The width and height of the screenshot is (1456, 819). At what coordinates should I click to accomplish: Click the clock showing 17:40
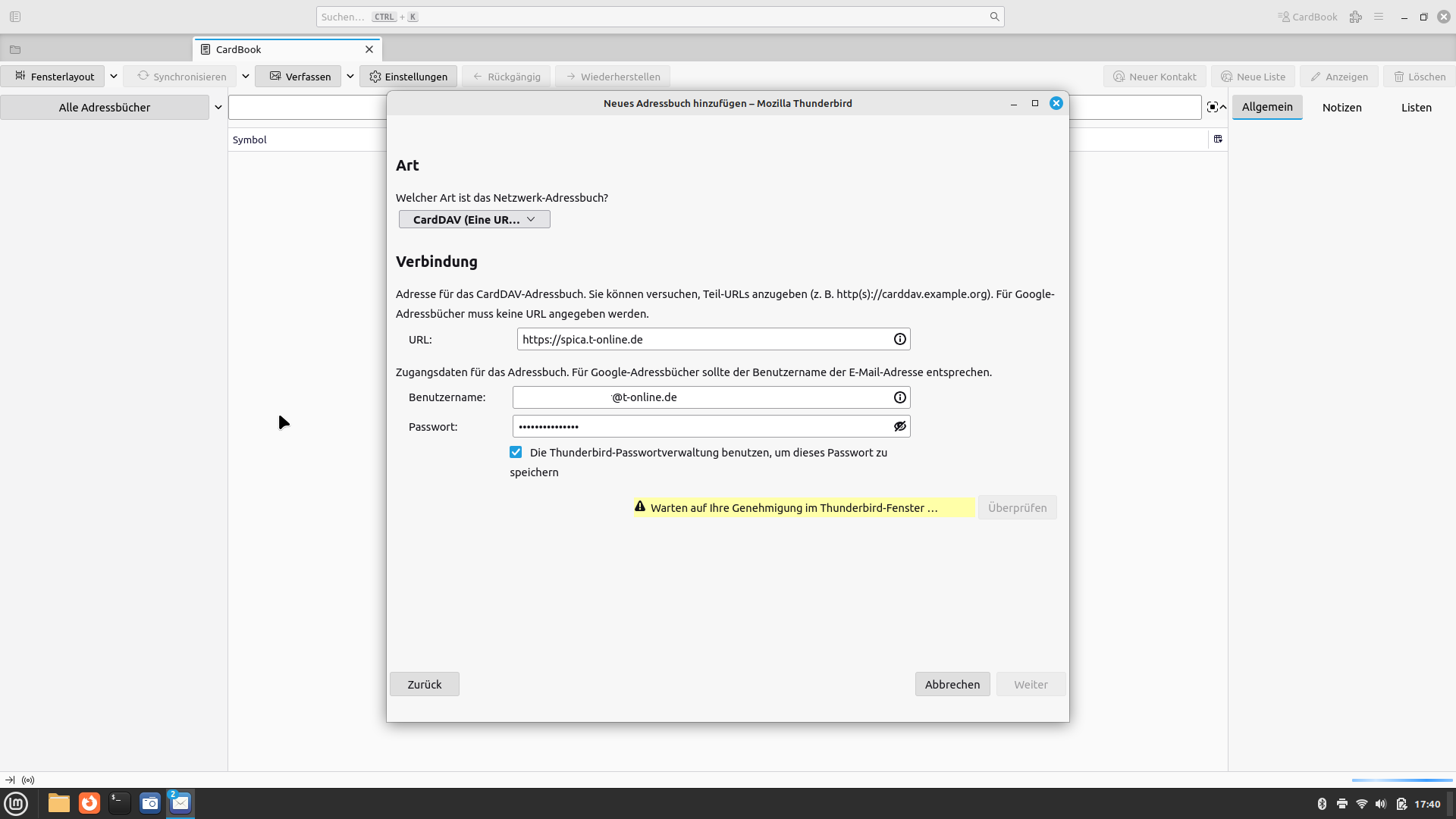pos(1427,804)
